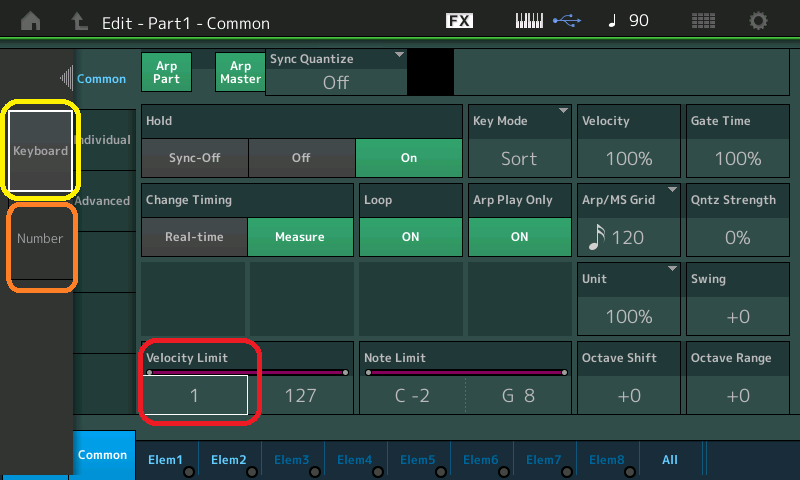Open the settings gear icon
Viewport: 800px width, 480px height.
pyautogui.click(x=759, y=21)
